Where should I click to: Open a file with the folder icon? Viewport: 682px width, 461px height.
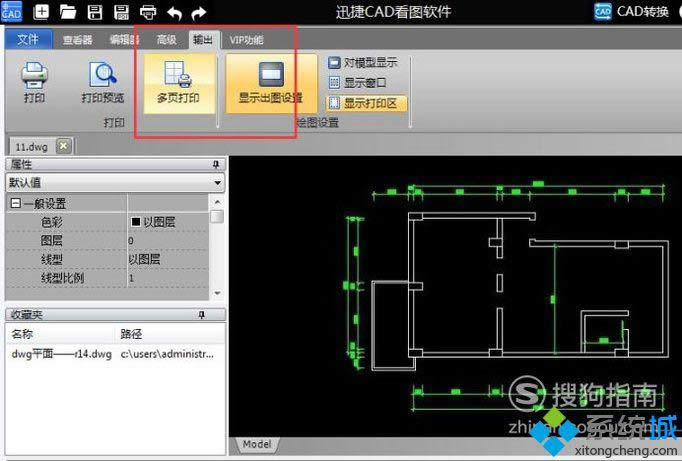click(68, 12)
